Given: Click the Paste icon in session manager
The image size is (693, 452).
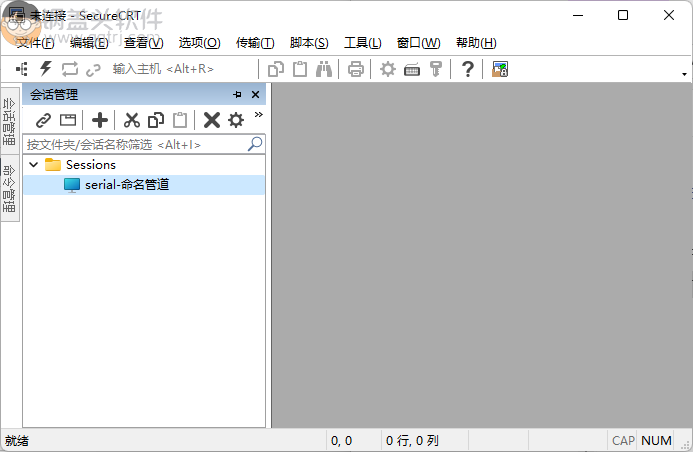Looking at the screenshot, I should pos(180,120).
